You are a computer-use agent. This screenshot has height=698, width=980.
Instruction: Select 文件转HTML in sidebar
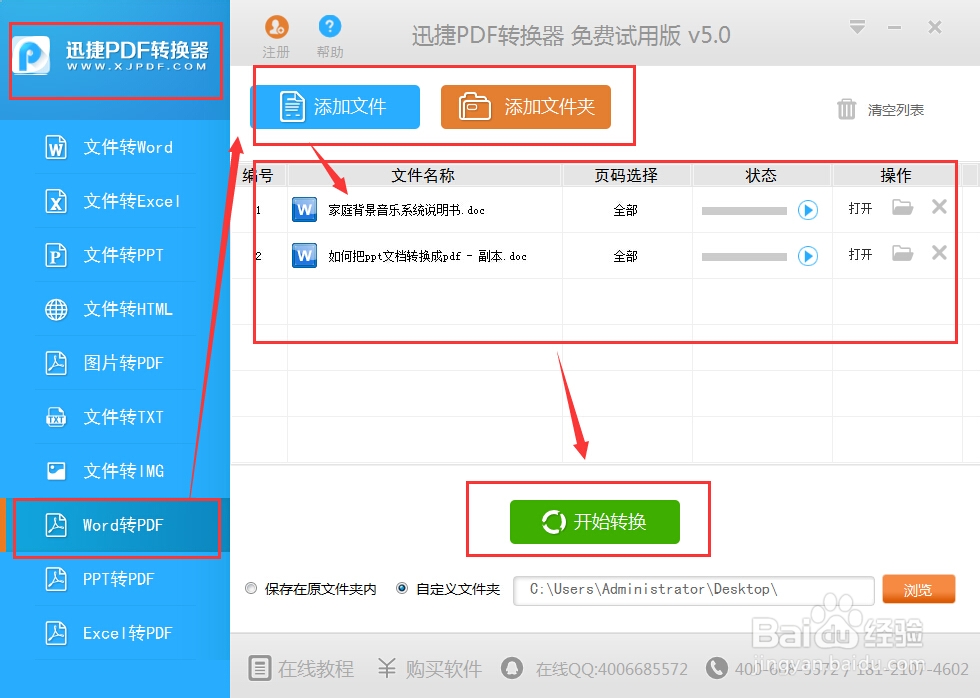click(115, 309)
